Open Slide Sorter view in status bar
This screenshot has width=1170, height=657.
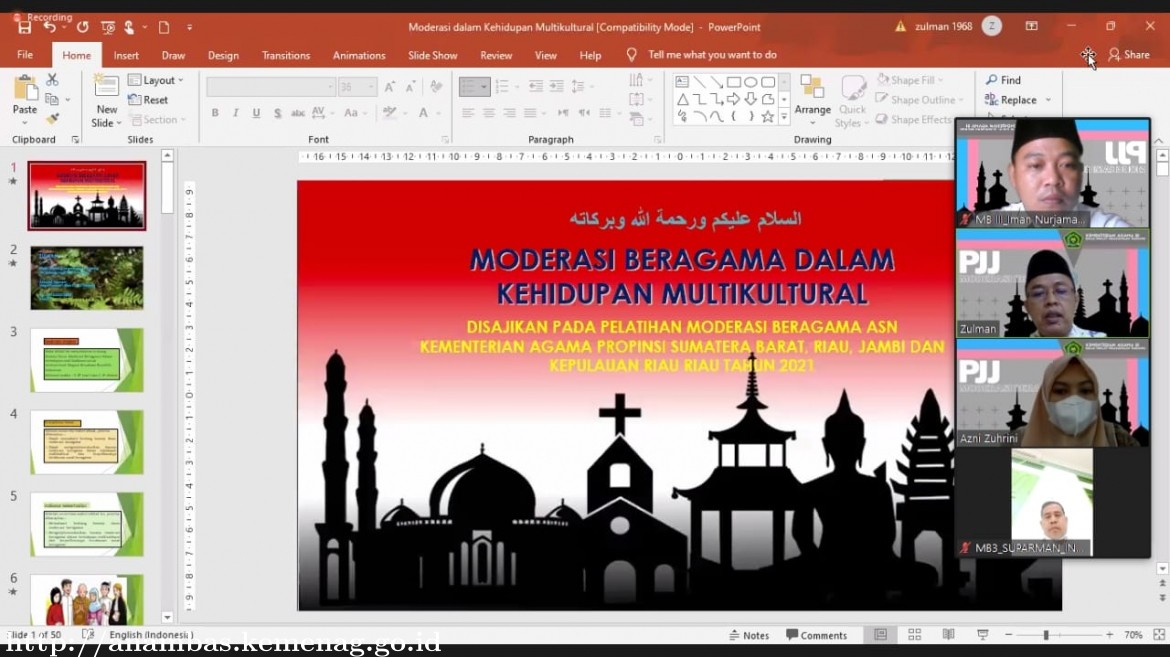(914, 635)
